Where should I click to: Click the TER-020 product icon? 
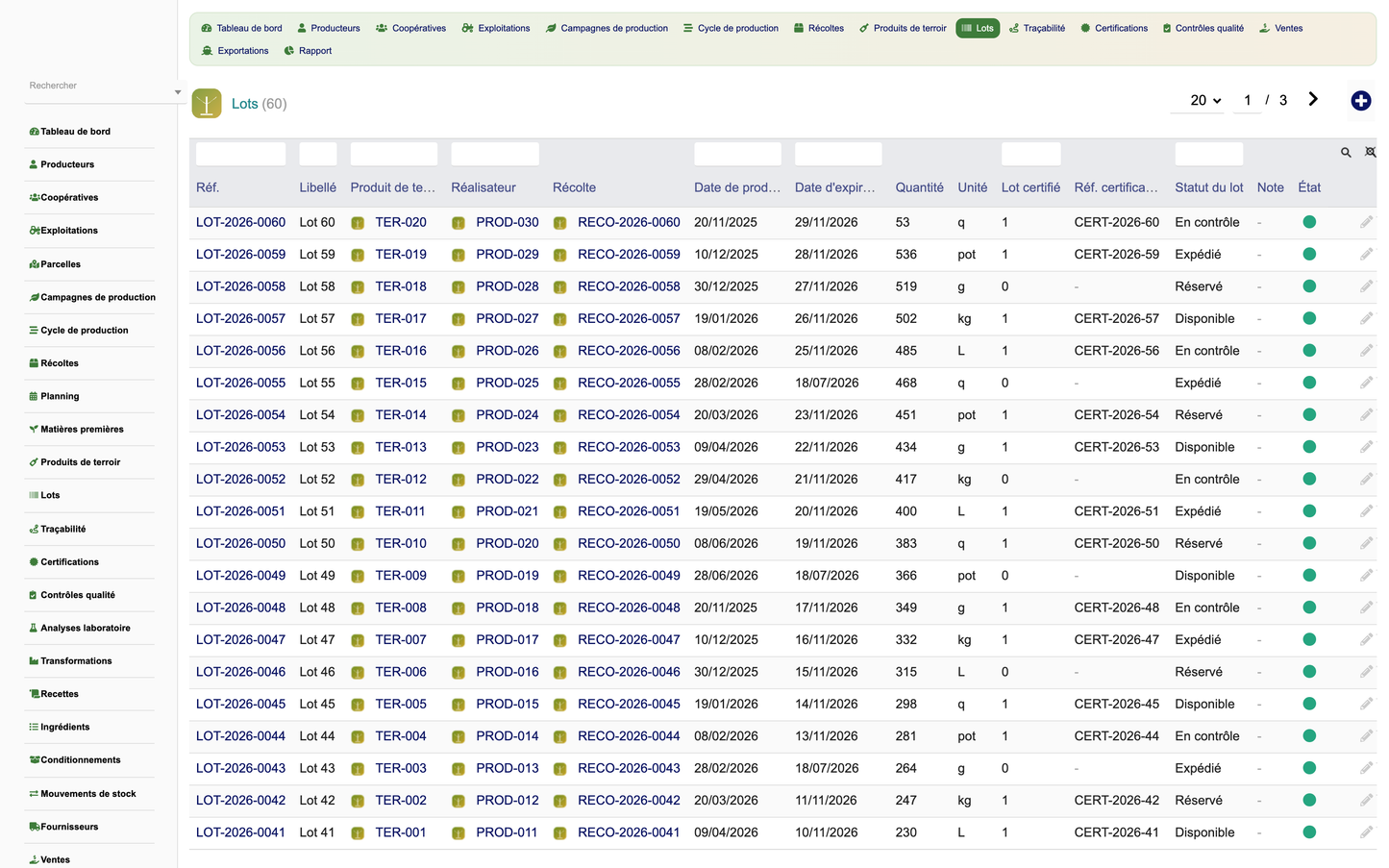tap(358, 223)
